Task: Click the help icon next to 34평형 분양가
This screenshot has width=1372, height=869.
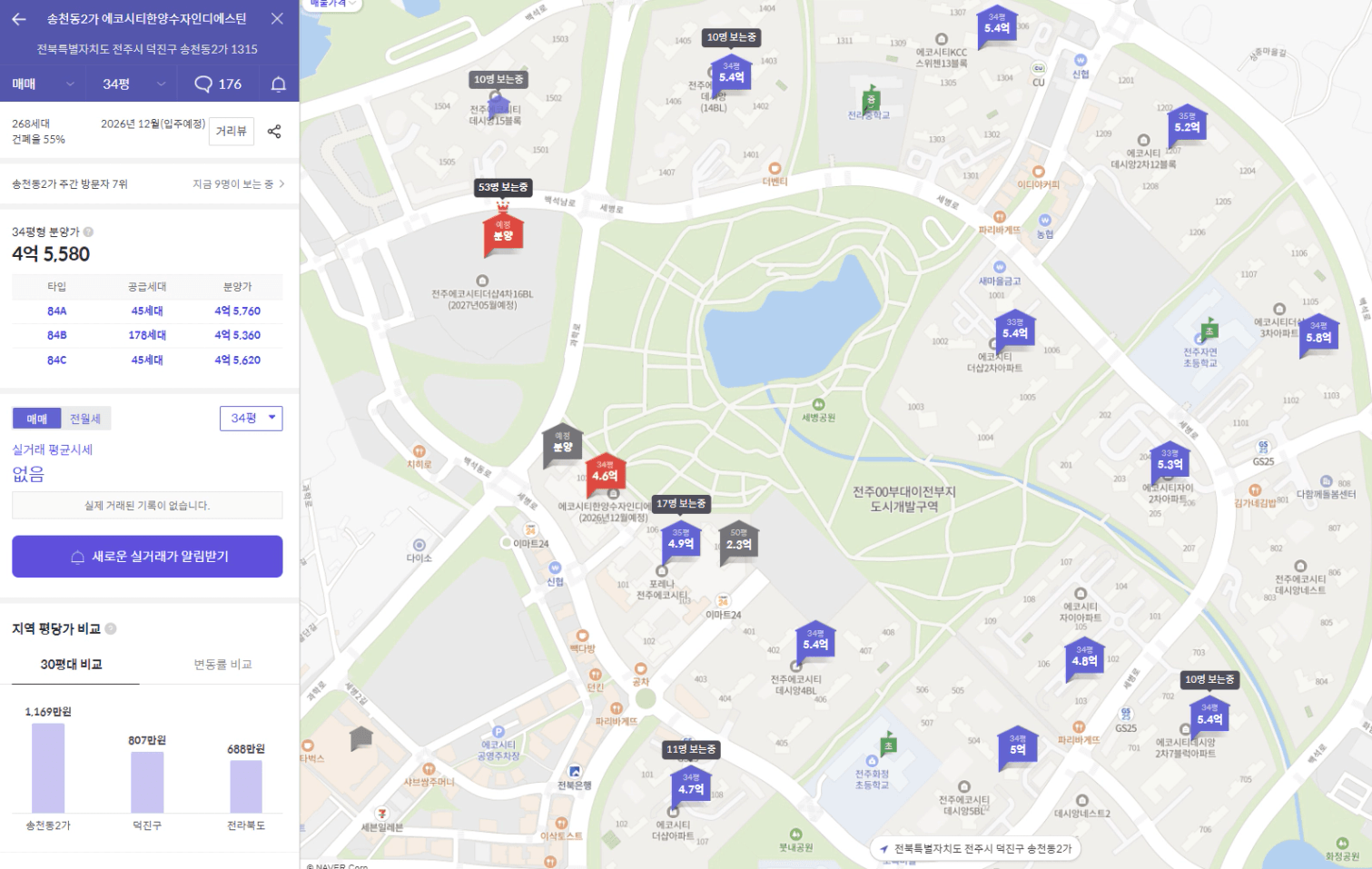Action: click(x=89, y=232)
